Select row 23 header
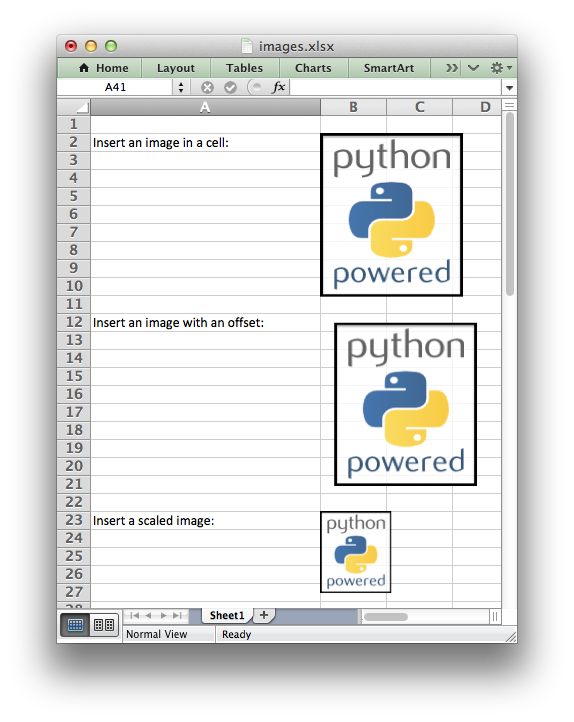This screenshot has height=722, width=574. [x=74, y=520]
